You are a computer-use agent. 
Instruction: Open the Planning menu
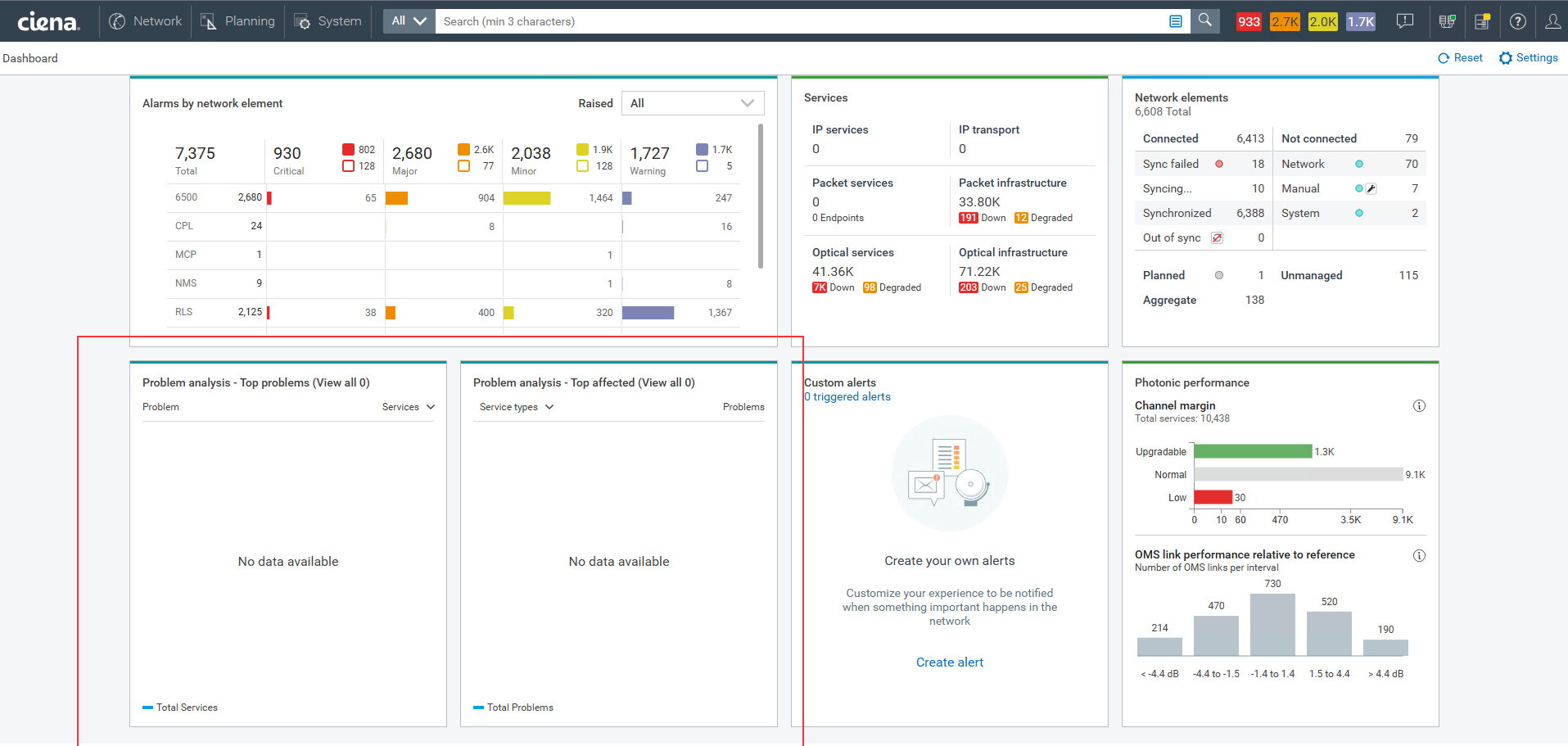pos(238,21)
